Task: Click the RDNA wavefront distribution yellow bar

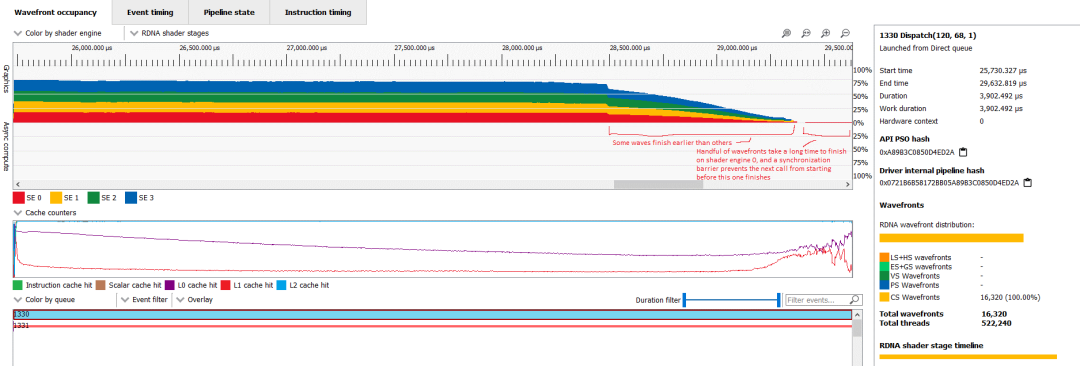Action: 951,238
